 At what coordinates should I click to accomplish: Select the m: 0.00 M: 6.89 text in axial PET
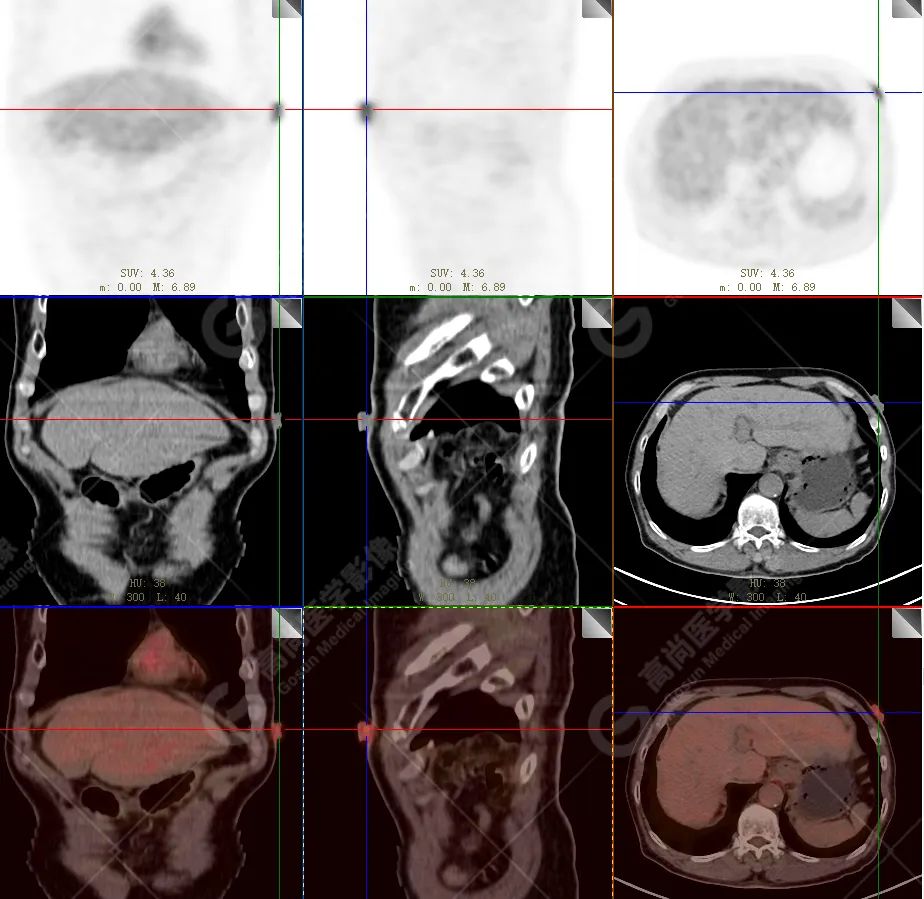767,287
